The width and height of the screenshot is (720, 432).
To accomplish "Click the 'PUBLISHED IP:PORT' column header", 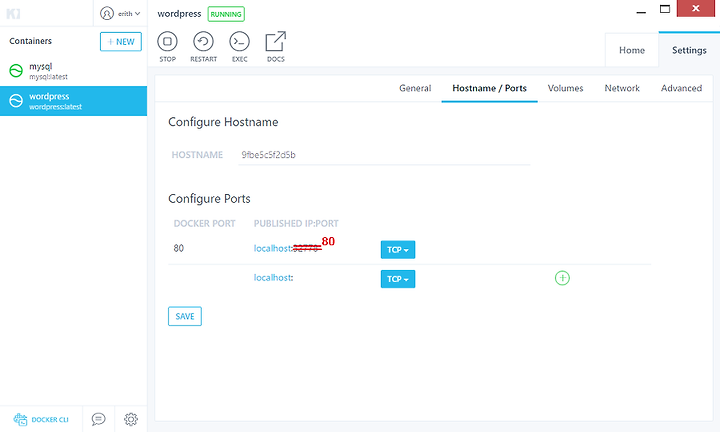I will 296,224.
